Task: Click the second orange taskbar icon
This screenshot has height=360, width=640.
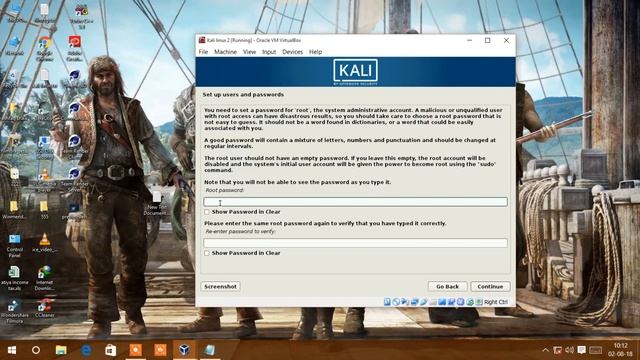Action: pos(160,350)
